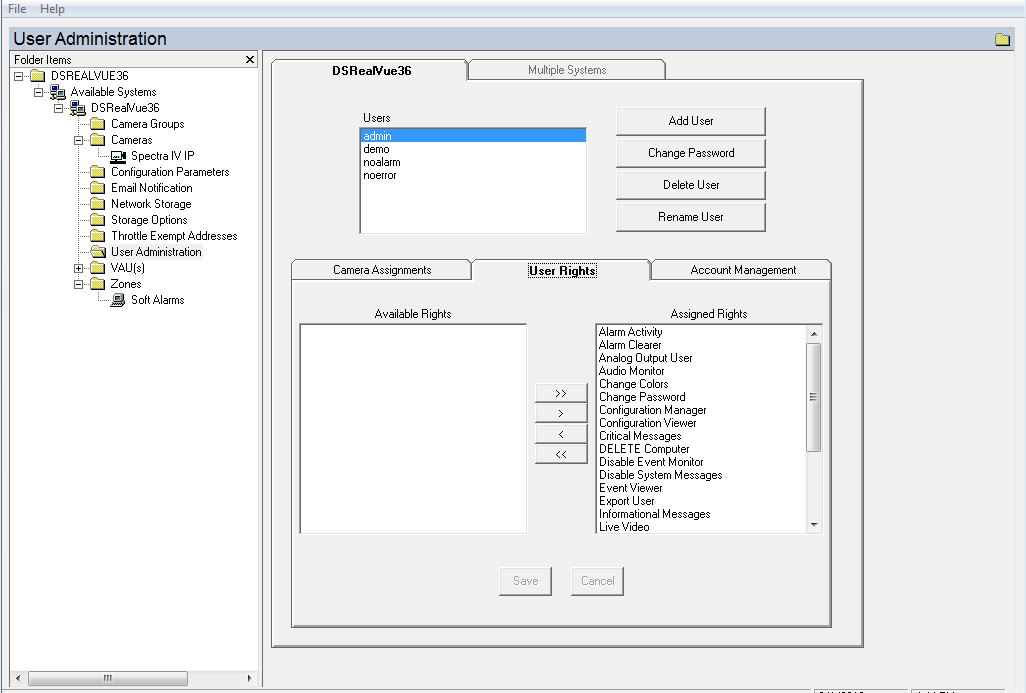Click the DSRealVue36 system computer icon

click(x=78, y=107)
